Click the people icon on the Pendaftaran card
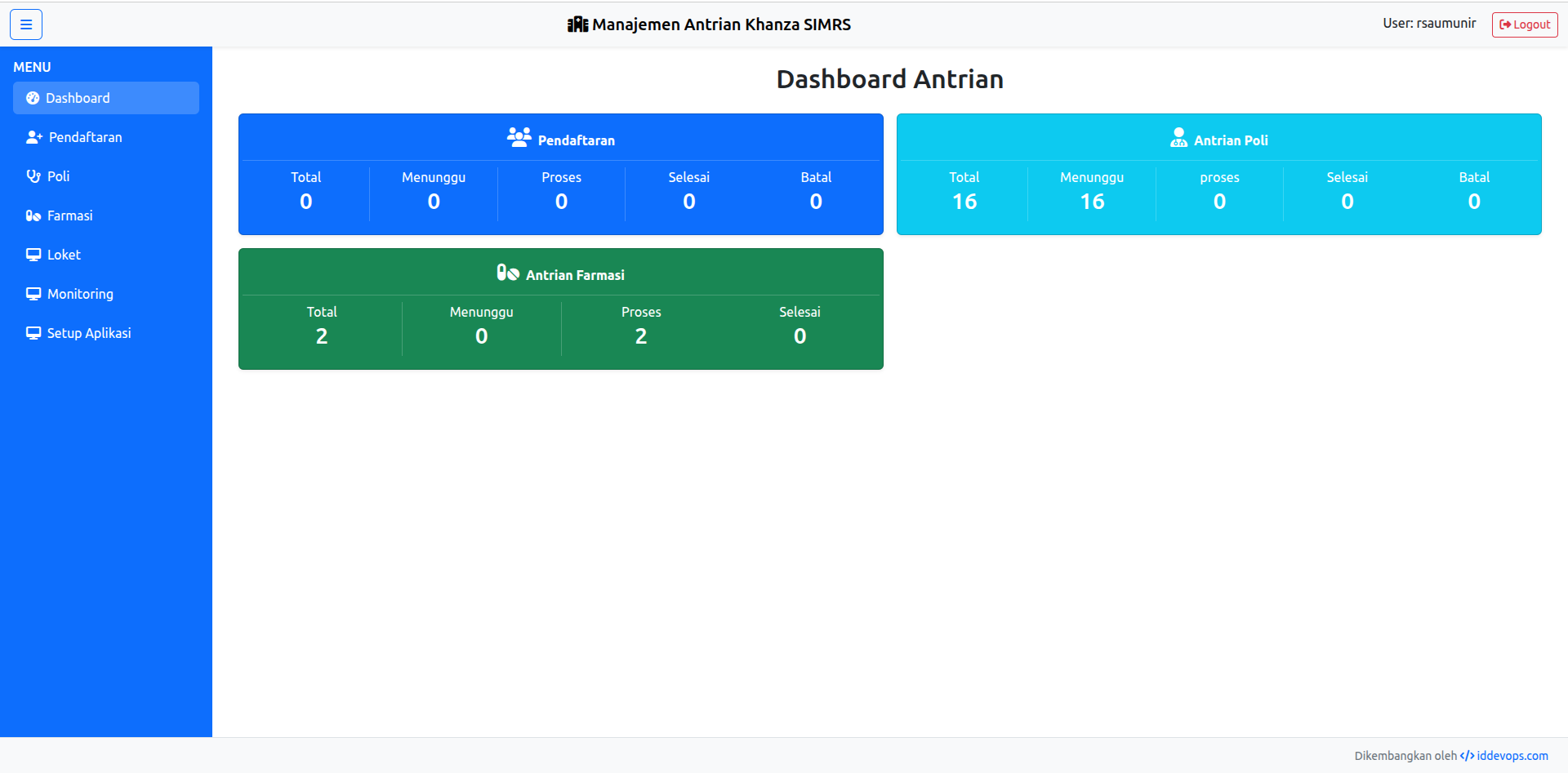 (x=519, y=137)
